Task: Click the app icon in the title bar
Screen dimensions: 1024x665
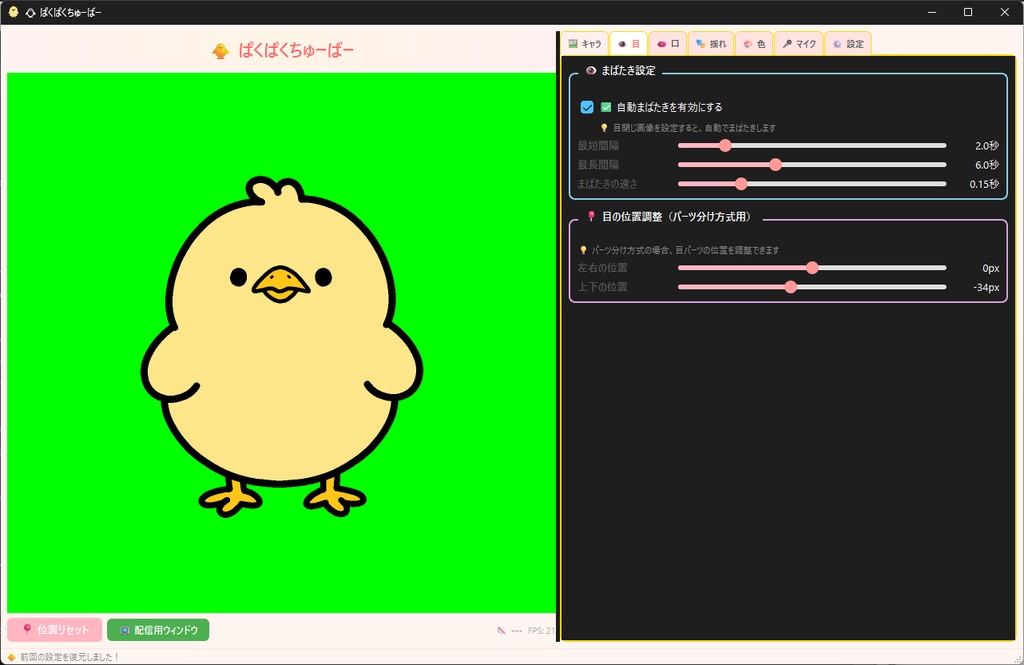Action: 13,12
